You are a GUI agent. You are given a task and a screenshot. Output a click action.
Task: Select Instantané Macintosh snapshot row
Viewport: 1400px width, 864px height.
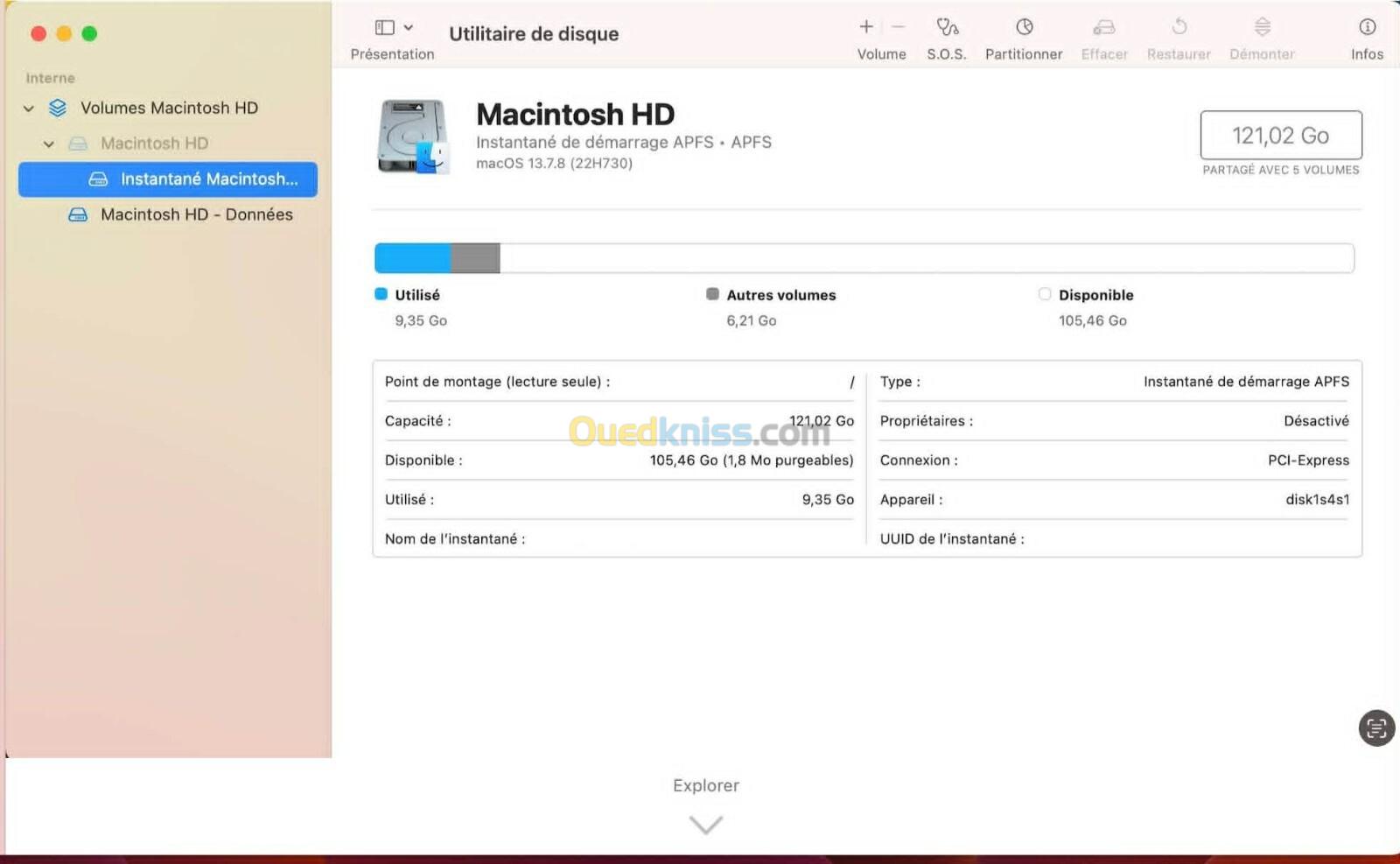click(x=168, y=179)
